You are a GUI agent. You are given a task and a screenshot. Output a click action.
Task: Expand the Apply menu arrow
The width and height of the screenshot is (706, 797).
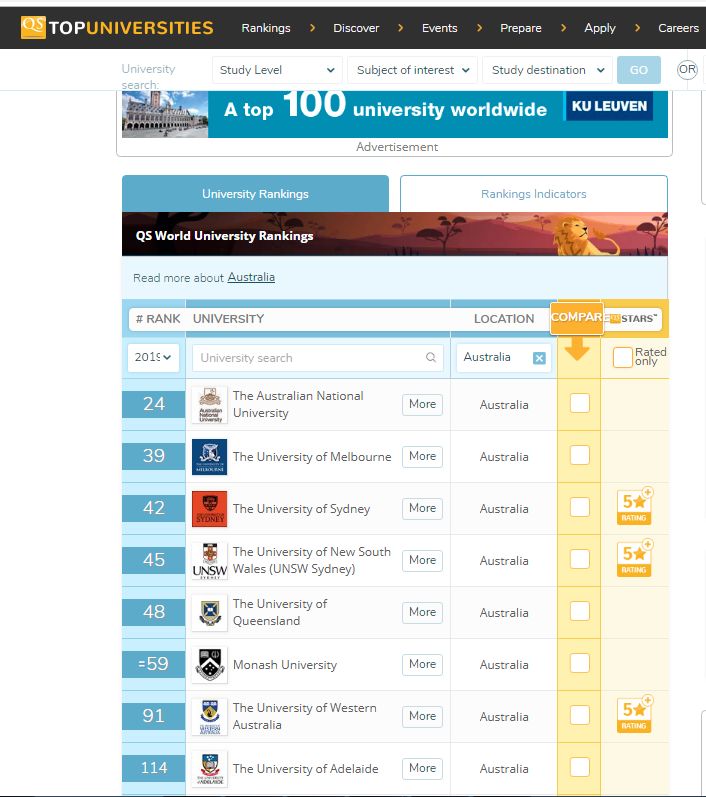point(637,28)
